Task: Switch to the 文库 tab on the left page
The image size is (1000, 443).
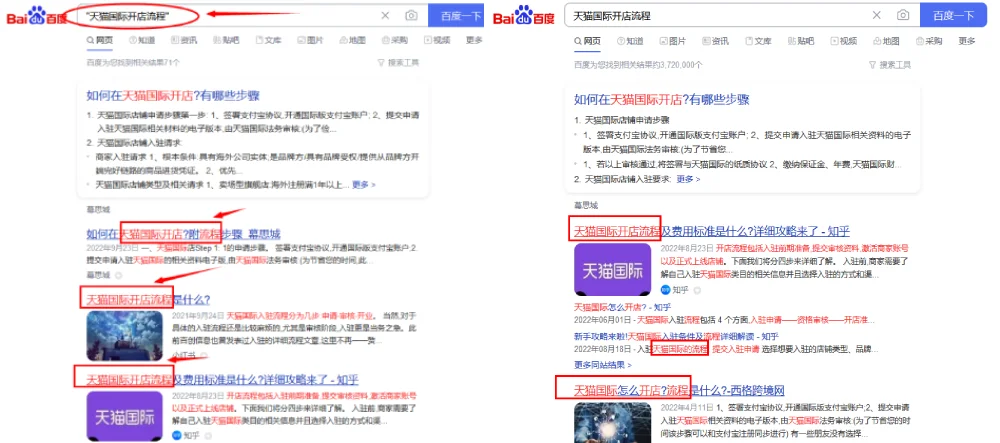Action: point(268,40)
